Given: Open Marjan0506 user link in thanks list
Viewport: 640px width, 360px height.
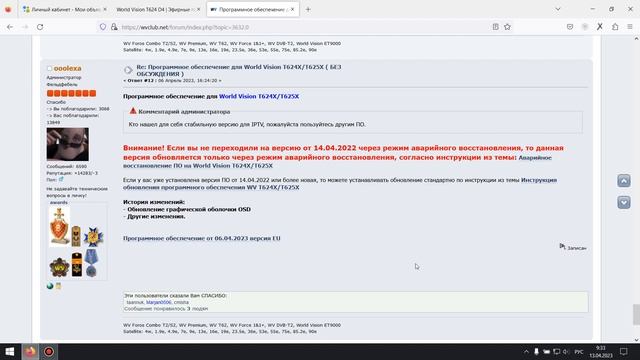Looking at the screenshot, I should coord(158,302).
